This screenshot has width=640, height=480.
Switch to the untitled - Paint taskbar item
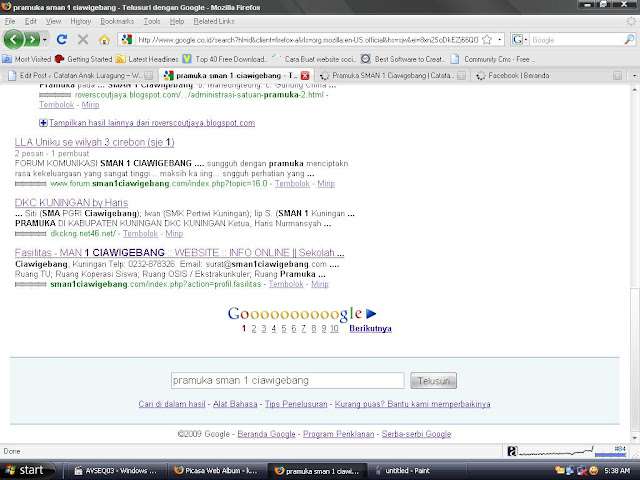(416, 471)
